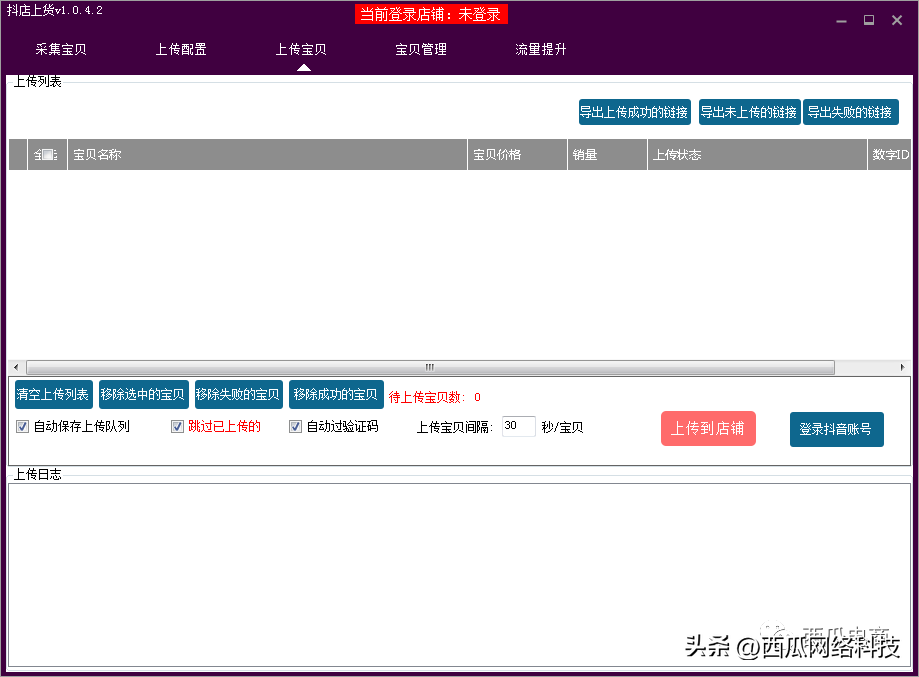This screenshot has width=919, height=677.
Task: Click the 上传状态 column header
Action: point(757,155)
